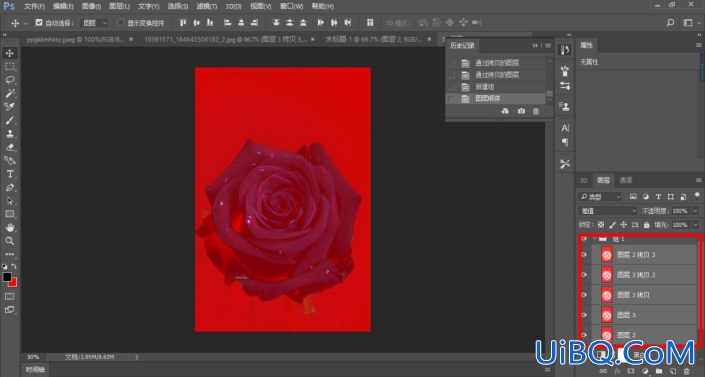Hide layer 图层 3 拷贝 2
The width and height of the screenshot is (705, 377).
pos(584,275)
